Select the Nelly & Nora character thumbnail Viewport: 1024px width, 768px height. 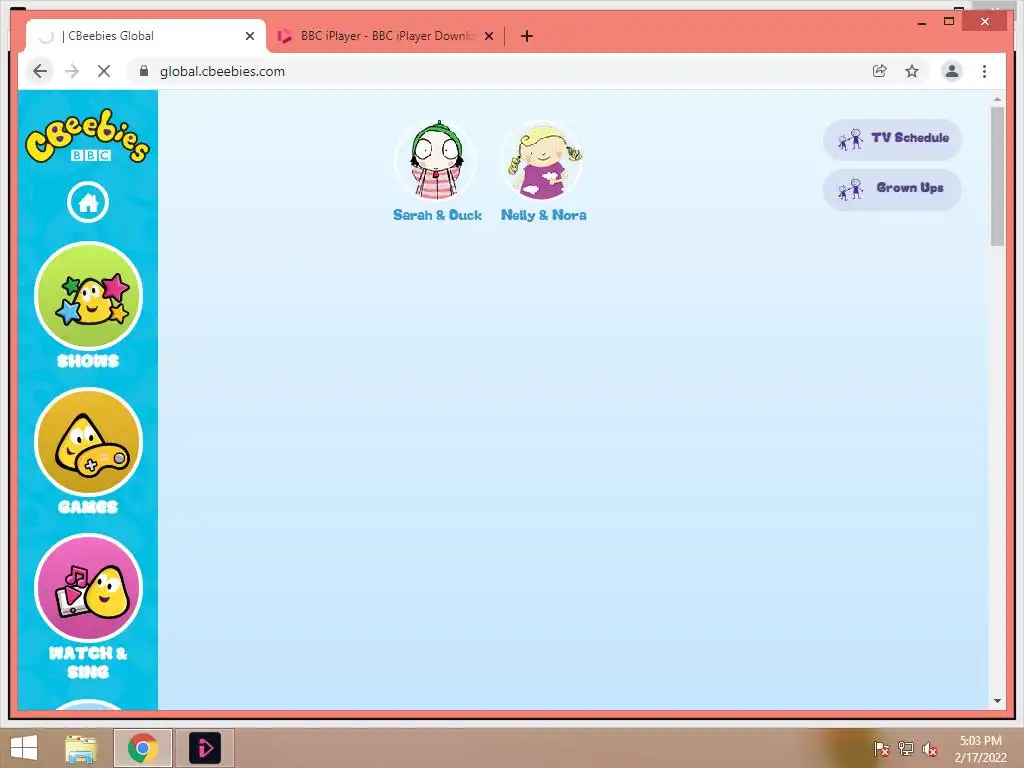pos(542,161)
